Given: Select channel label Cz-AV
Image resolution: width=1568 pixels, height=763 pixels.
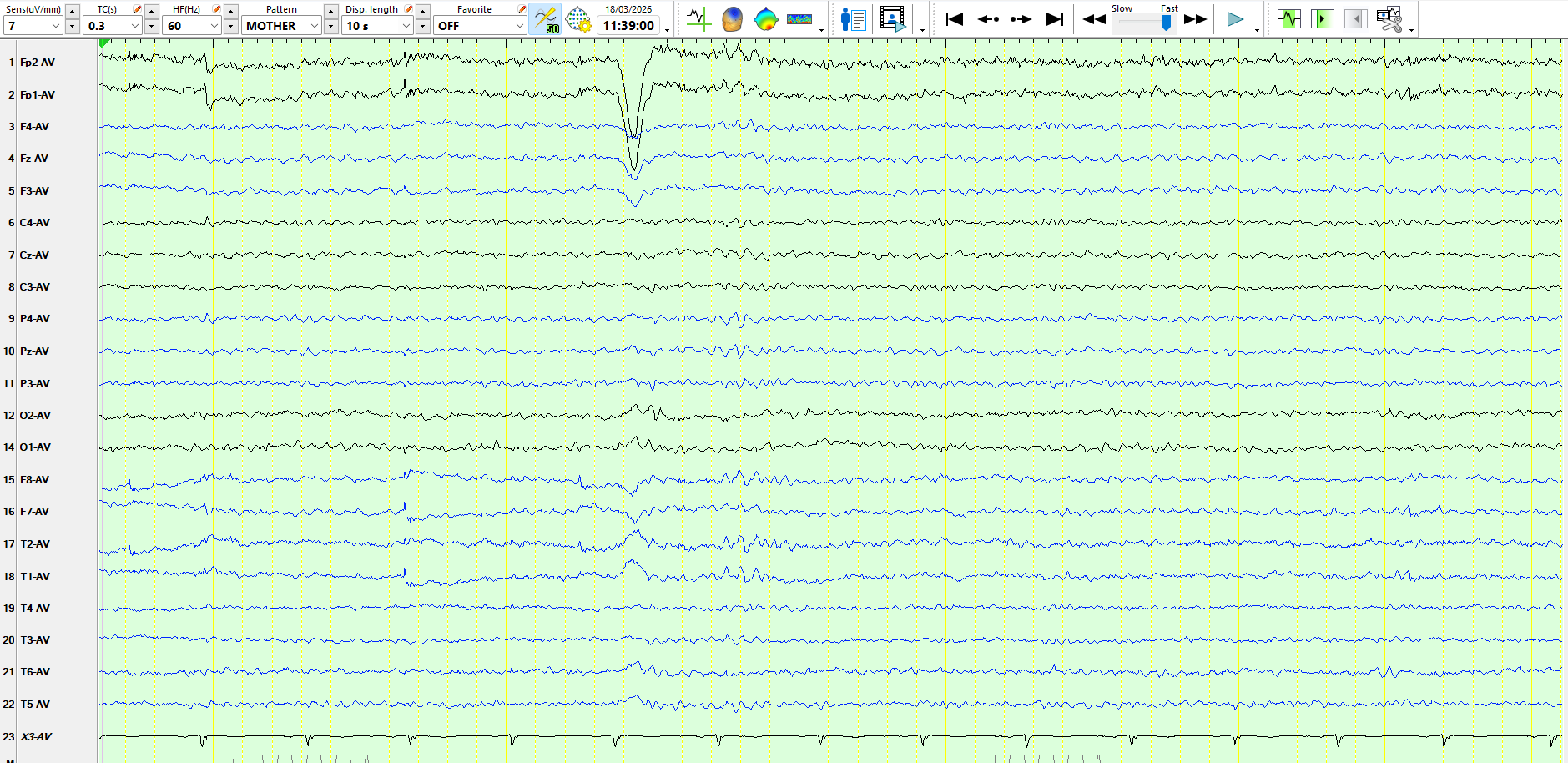Looking at the screenshot, I should 34,255.
